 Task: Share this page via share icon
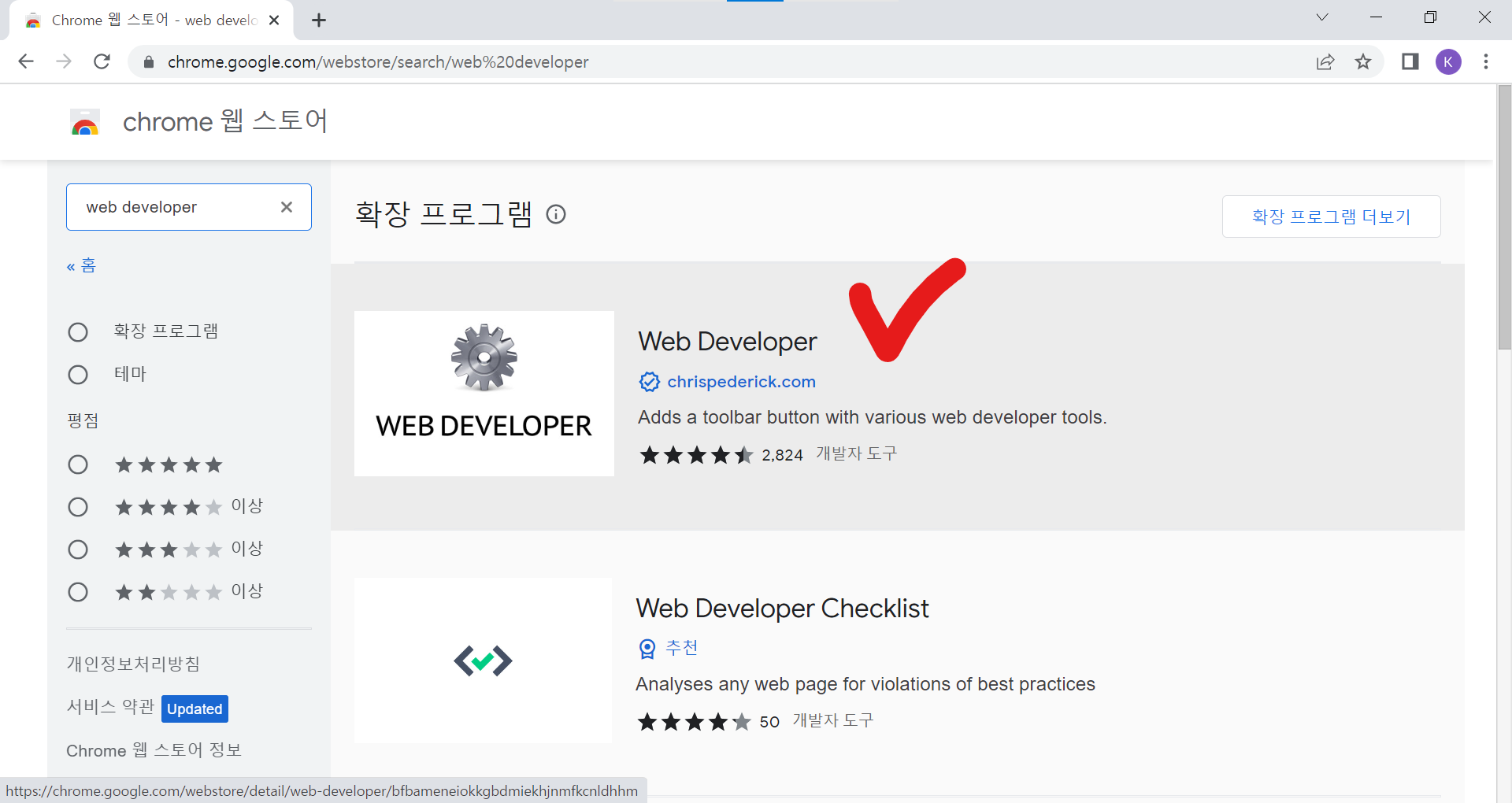(x=1325, y=61)
